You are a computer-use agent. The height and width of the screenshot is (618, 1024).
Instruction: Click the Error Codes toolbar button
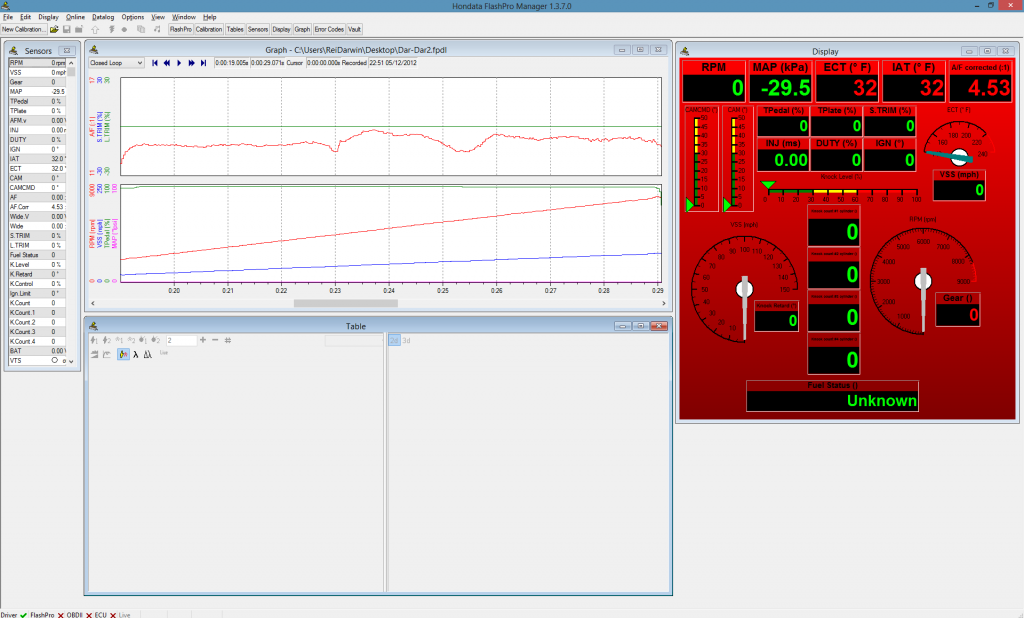329,29
